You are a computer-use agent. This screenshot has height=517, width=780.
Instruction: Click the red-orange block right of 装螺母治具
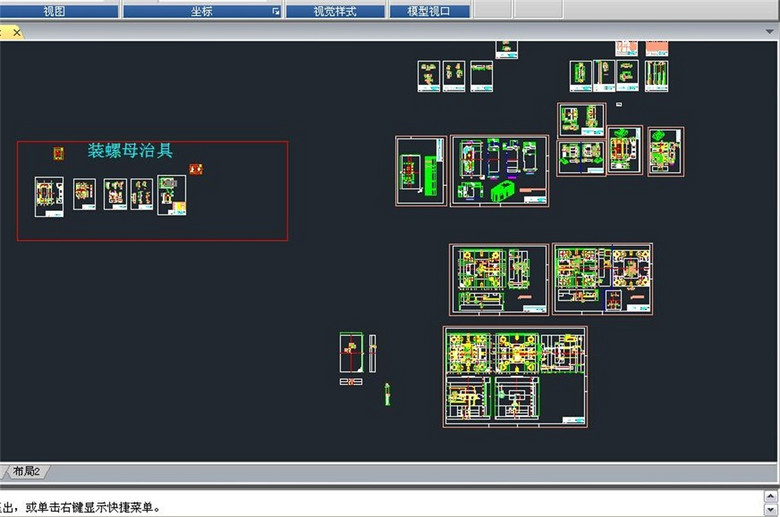[196, 169]
